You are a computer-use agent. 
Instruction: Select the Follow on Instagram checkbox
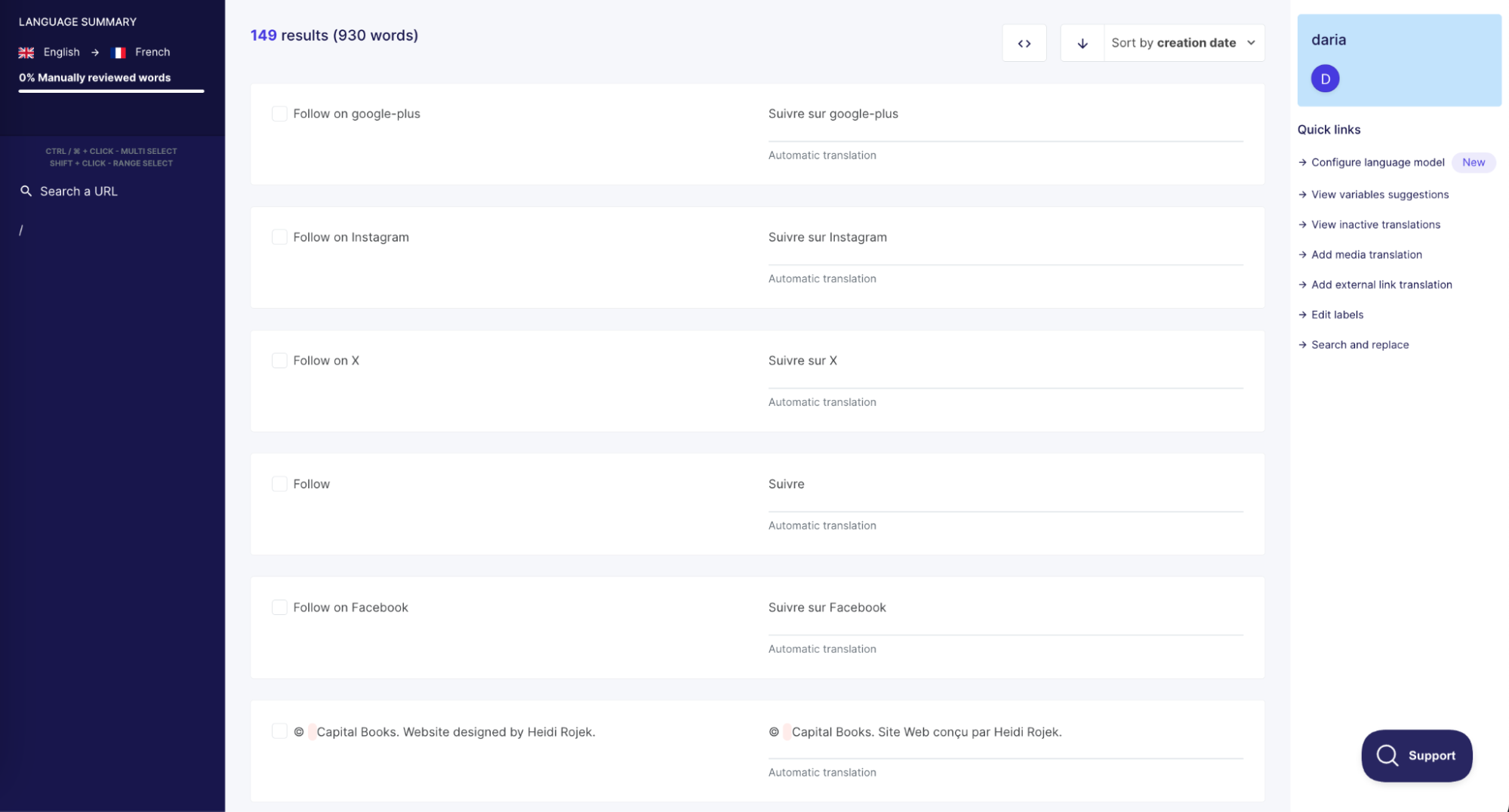pyautogui.click(x=279, y=237)
